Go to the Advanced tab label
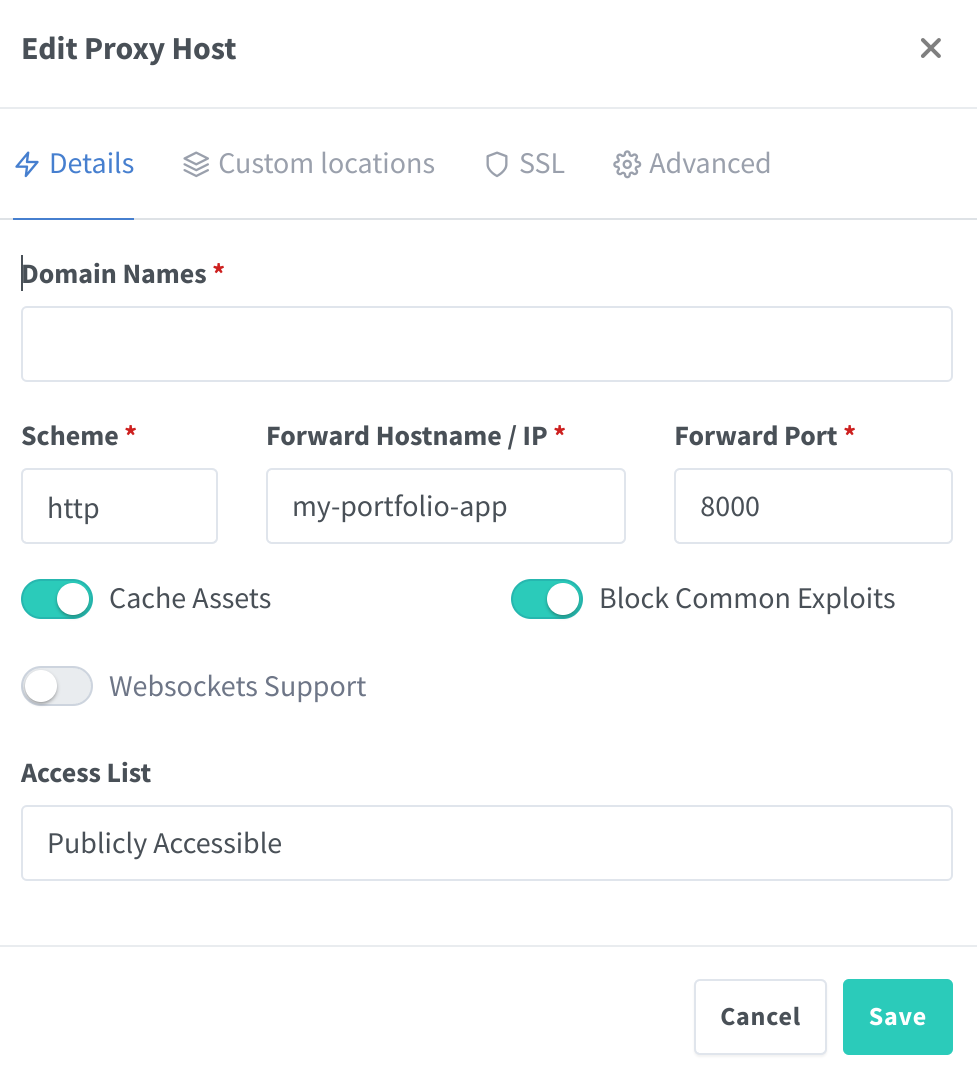Viewport: 977px width, 1065px height. tap(709, 164)
